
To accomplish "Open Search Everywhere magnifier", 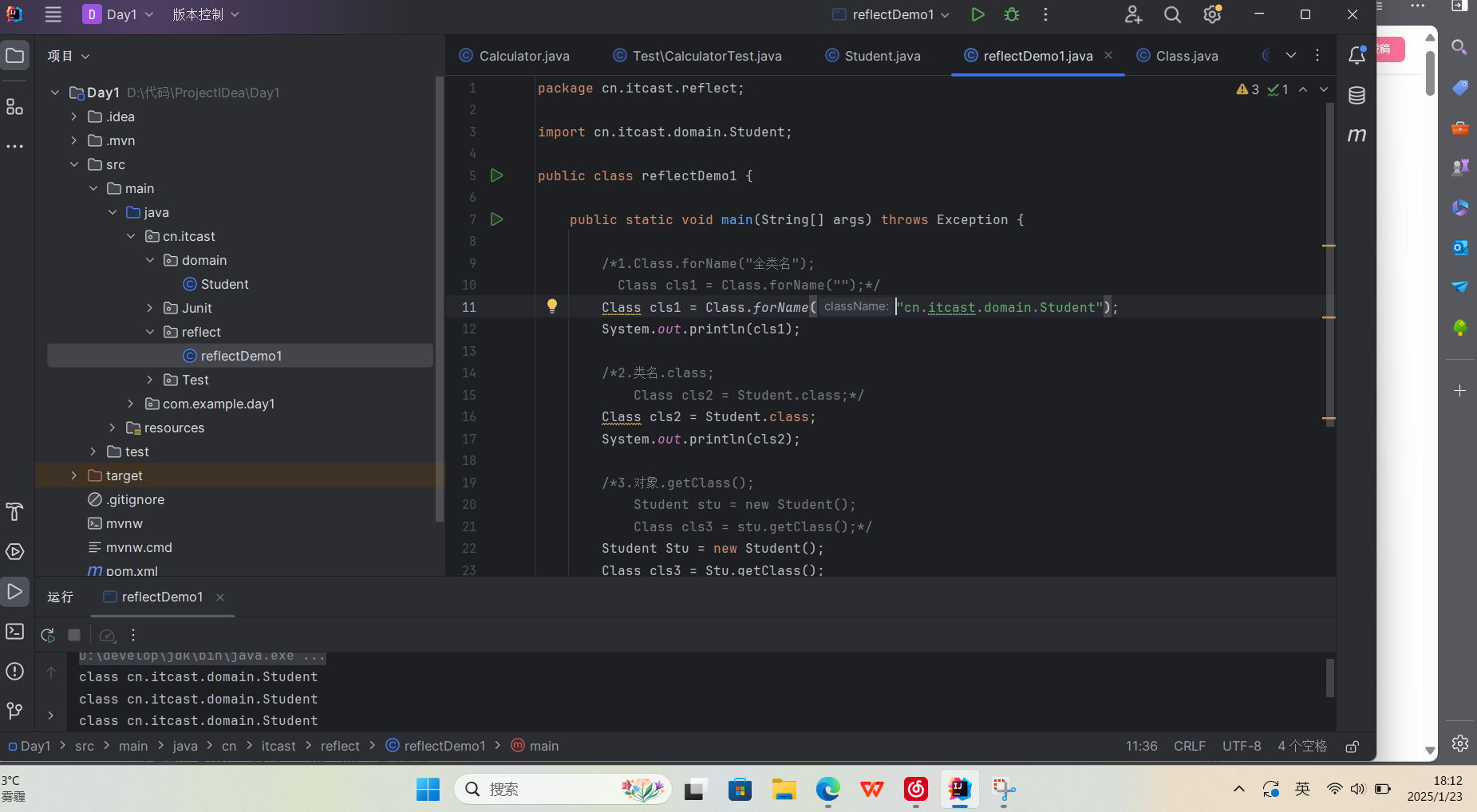I will tap(1172, 14).
